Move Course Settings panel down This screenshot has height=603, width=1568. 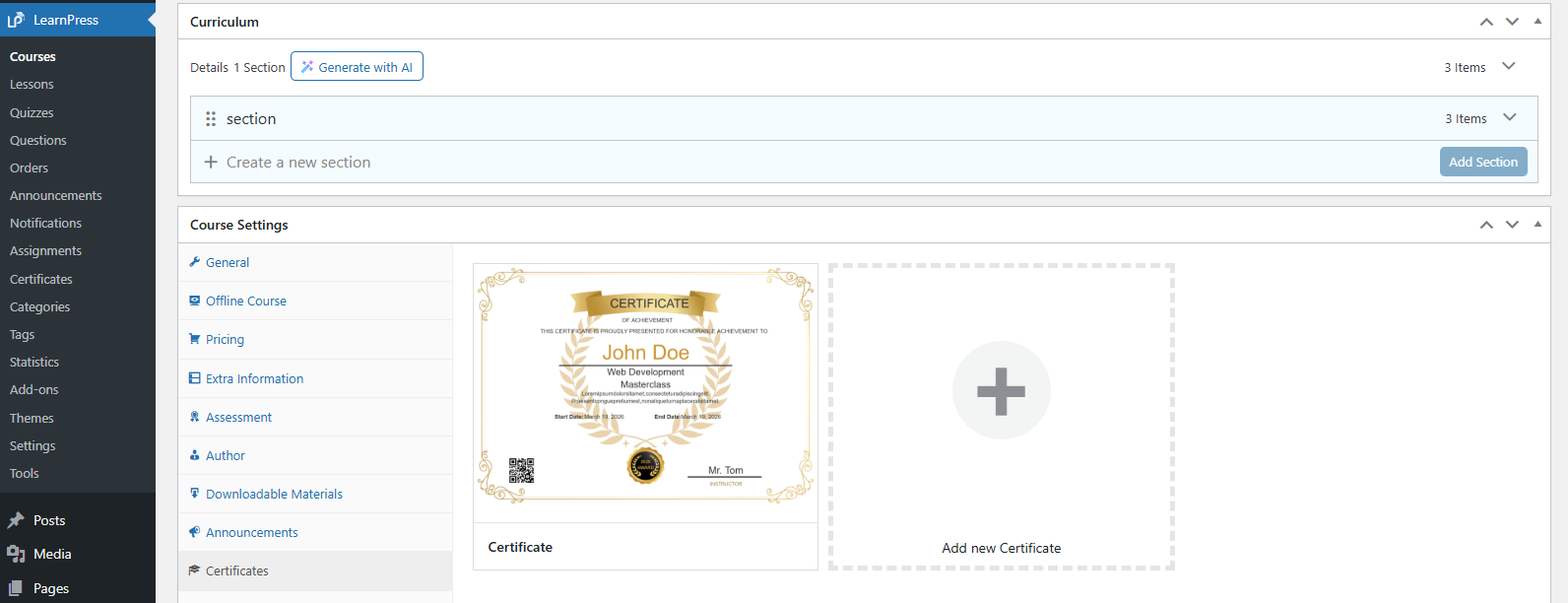(1512, 225)
